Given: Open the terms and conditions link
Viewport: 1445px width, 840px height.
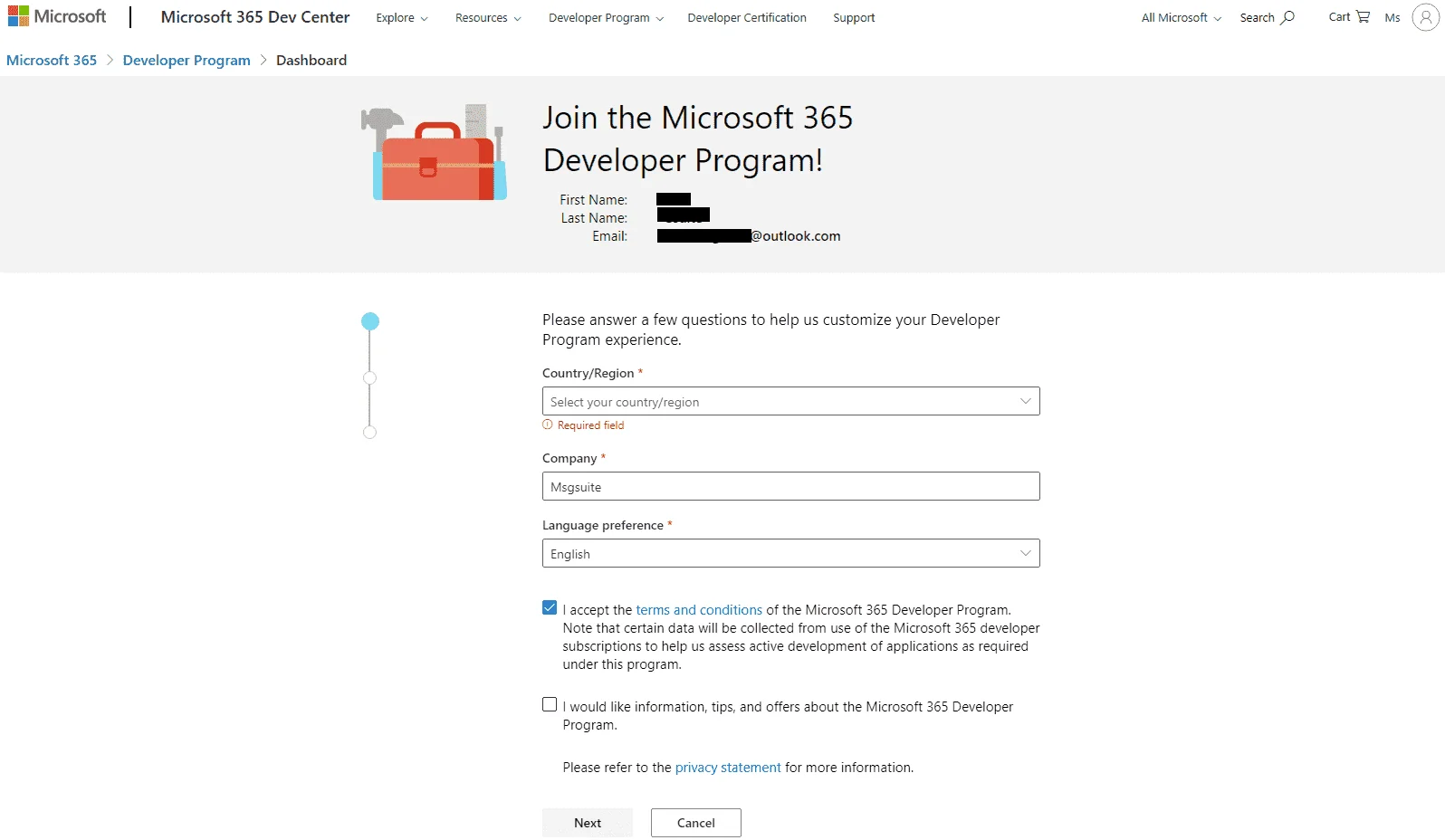Looking at the screenshot, I should (x=699, y=610).
